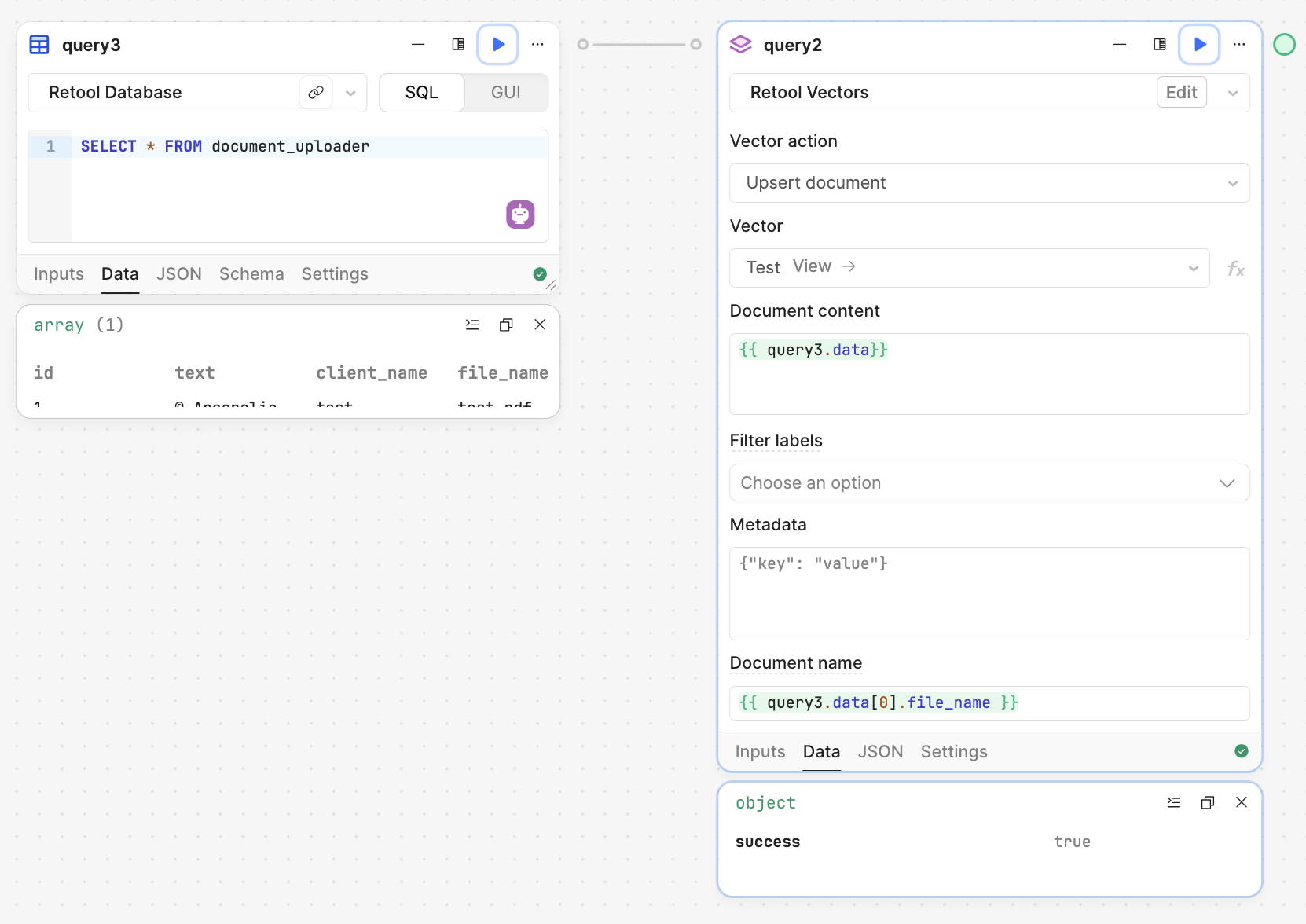Open query3 Data tab
This screenshot has height=924, width=1306.
pyautogui.click(x=120, y=274)
